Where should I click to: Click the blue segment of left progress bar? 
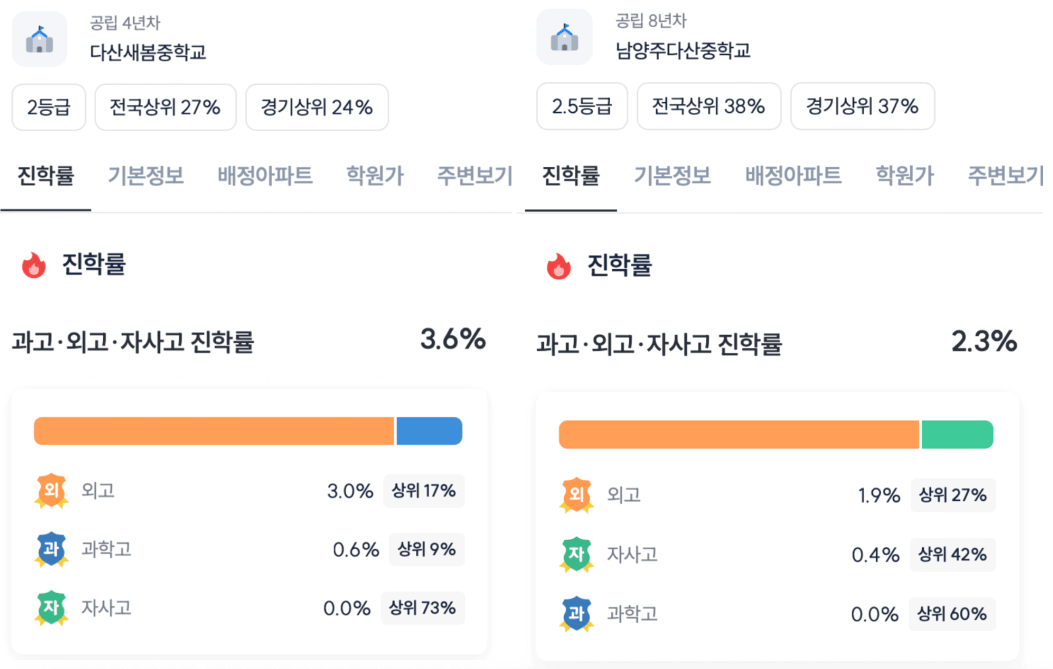pyautogui.click(x=429, y=431)
